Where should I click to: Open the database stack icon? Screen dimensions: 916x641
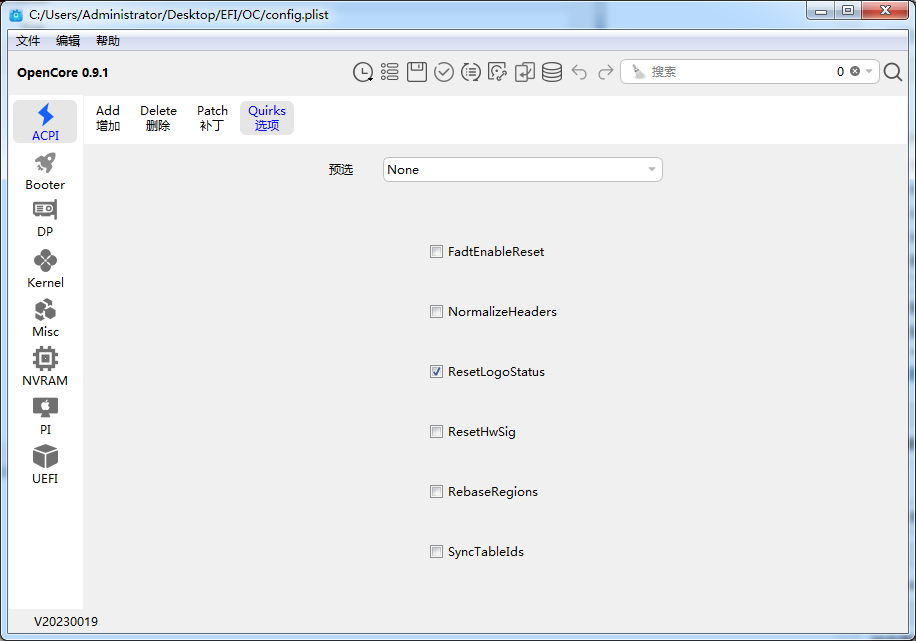click(552, 72)
